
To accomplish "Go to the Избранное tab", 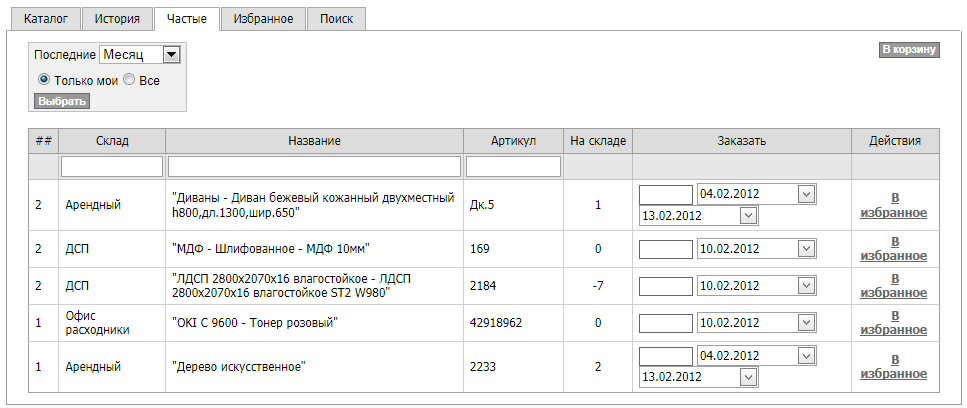I will 263,19.
